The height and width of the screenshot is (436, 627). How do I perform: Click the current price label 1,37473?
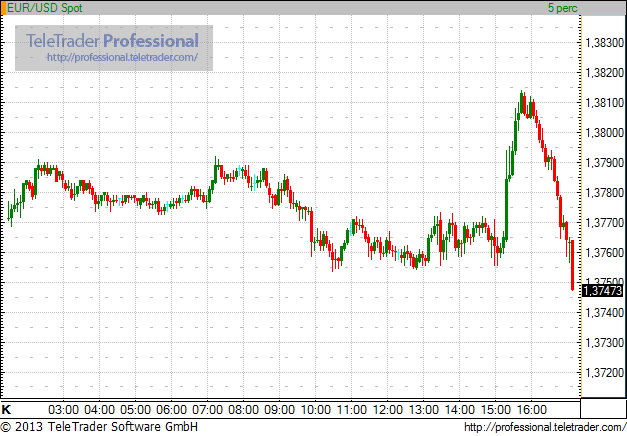tap(603, 290)
